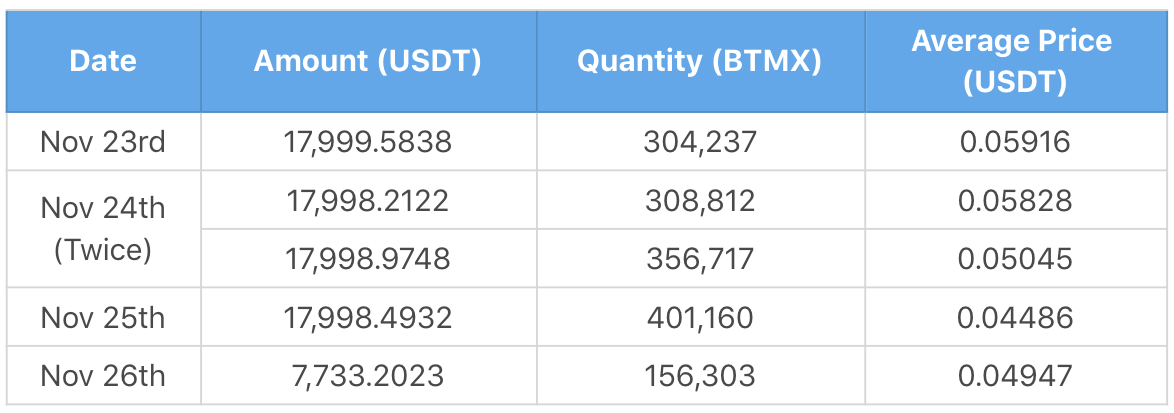
Task: Select amount 17,999.5838
Action: click(x=368, y=142)
